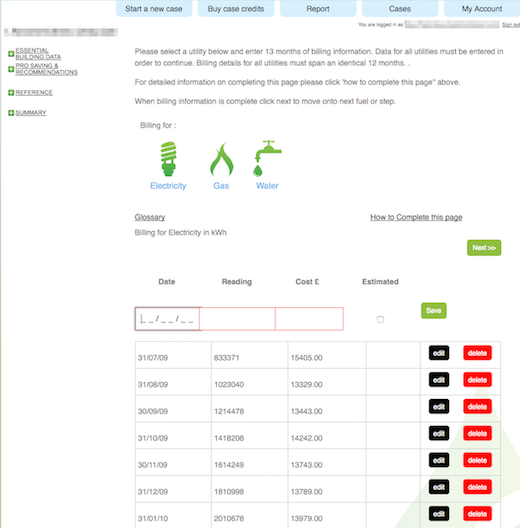Image resolution: width=520 pixels, height=528 pixels.
Task: Click the reading value 1810998
Action: pos(229,492)
